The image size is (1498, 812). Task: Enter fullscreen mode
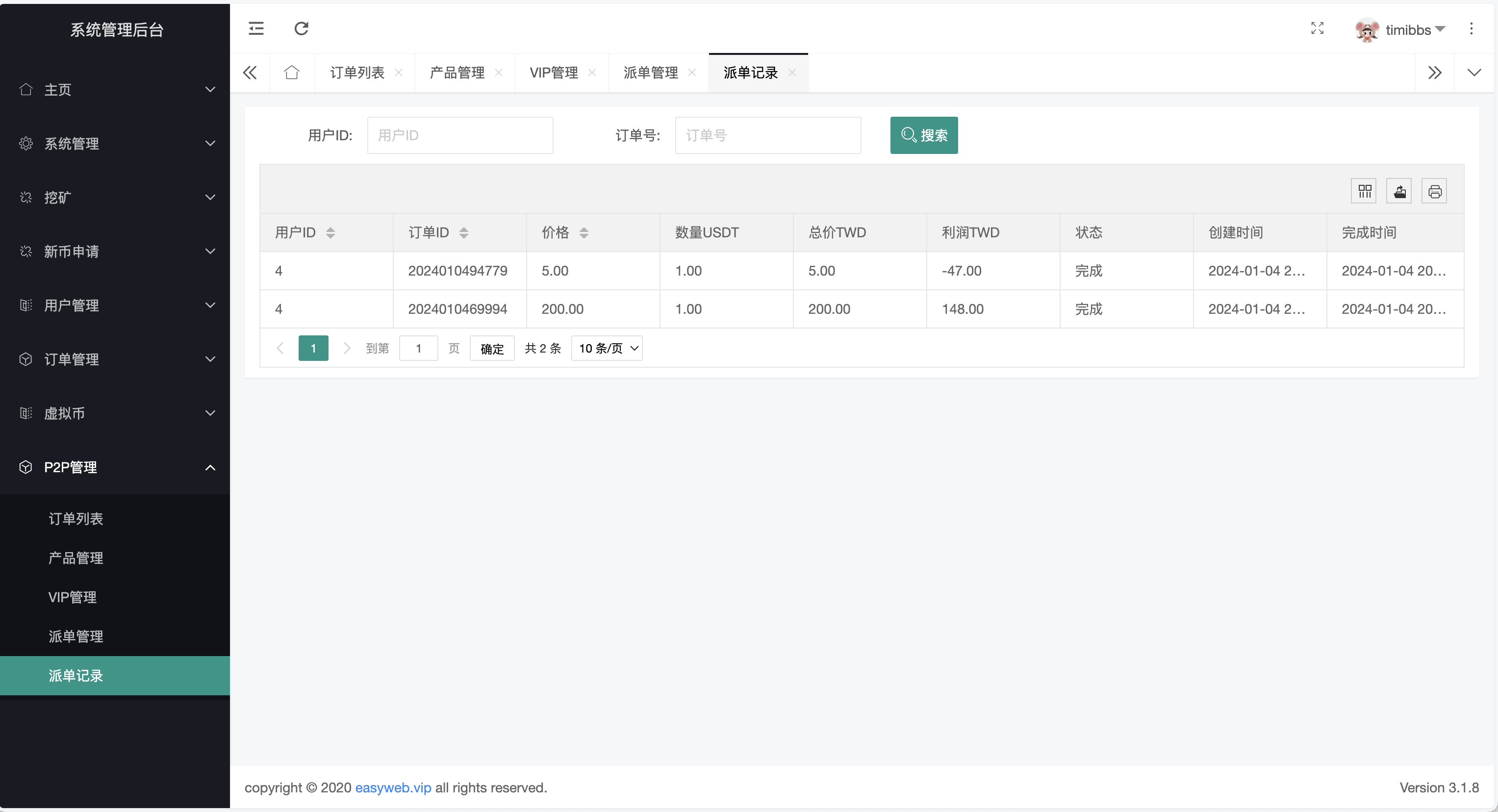[x=1317, y=28]
